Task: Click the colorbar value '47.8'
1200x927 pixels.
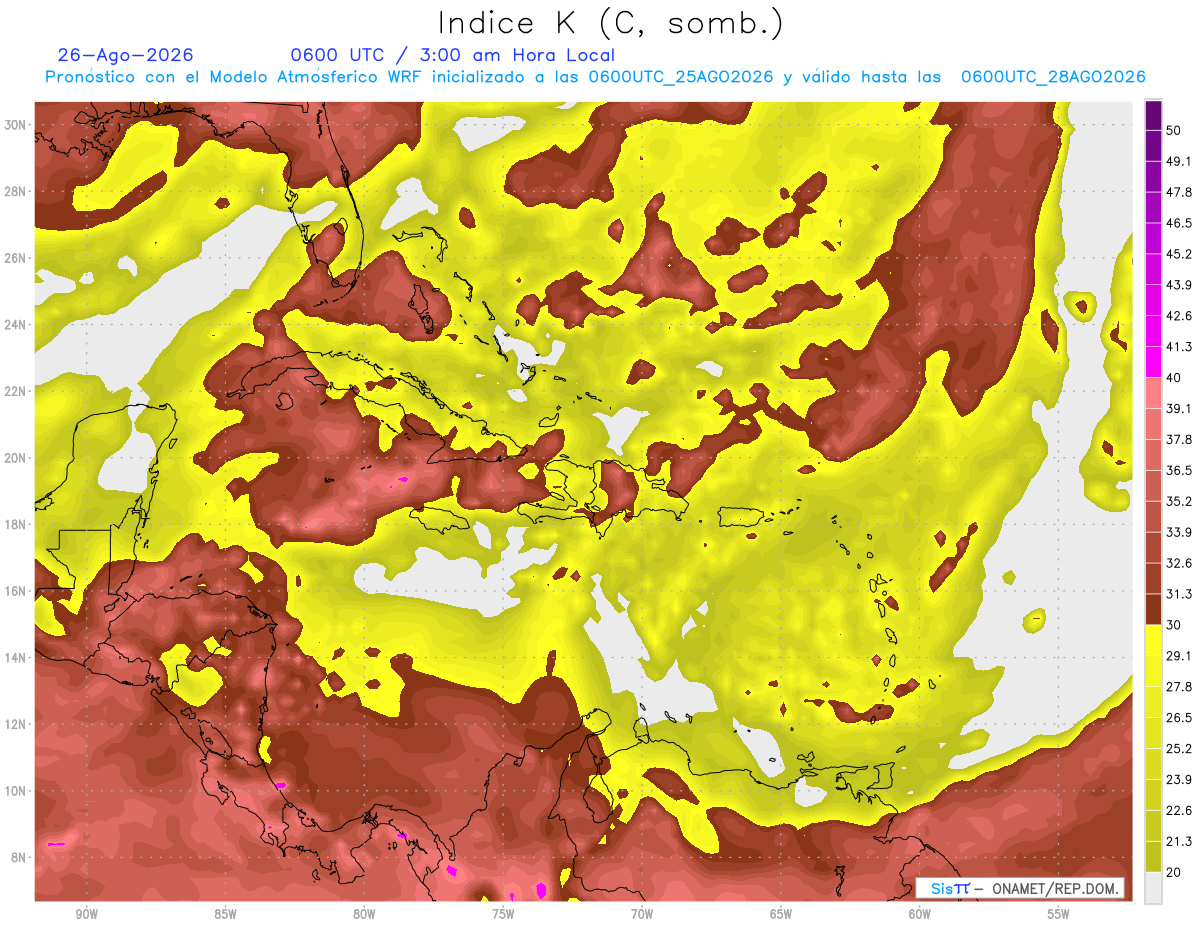Action: pyautogui.click(x=1178, y=191)
